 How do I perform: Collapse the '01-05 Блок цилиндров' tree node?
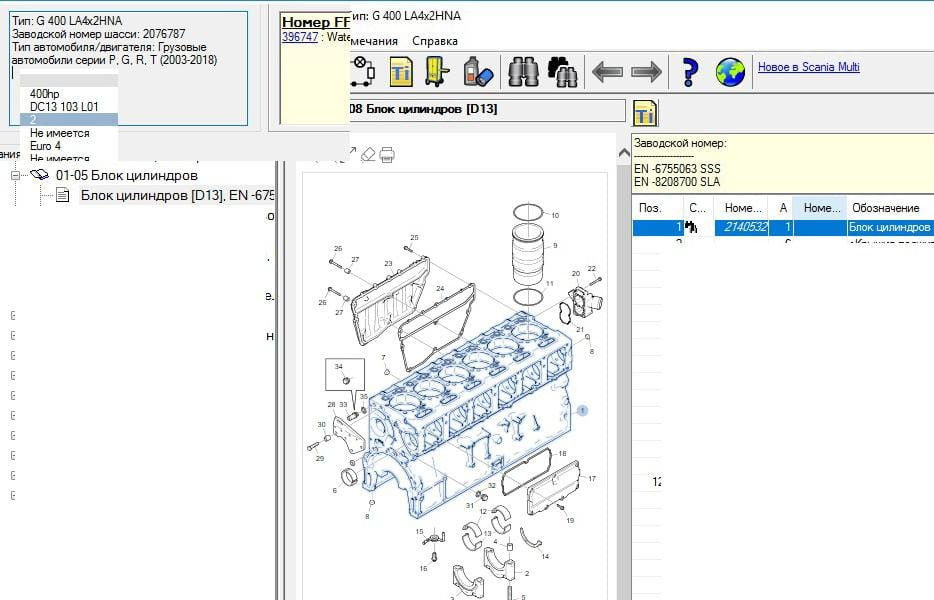pos(16,175)
